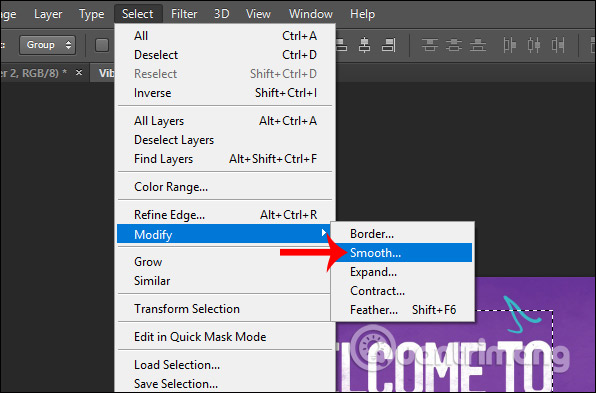
Task: Choose Smooth in Modify submenu
Action: coord(403,253)
